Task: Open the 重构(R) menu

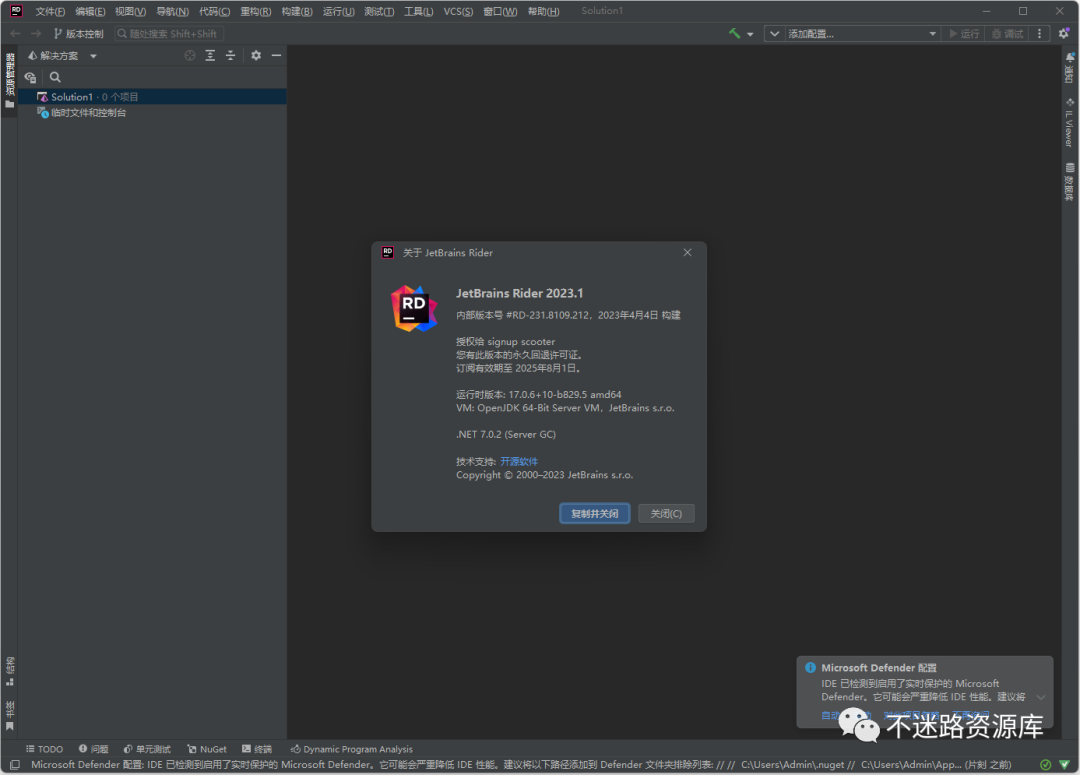Action: (256, 11)
